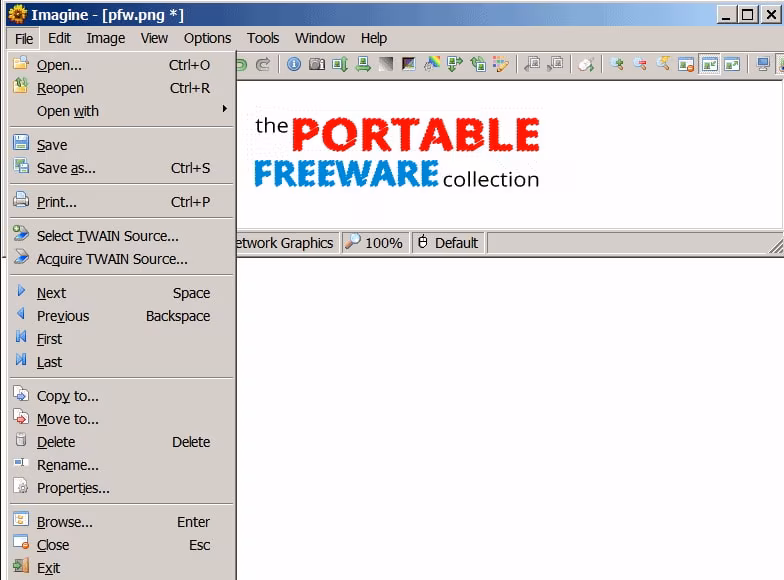Jump to Last image entry
Screen dimensions: 784x580
(122, 362)
